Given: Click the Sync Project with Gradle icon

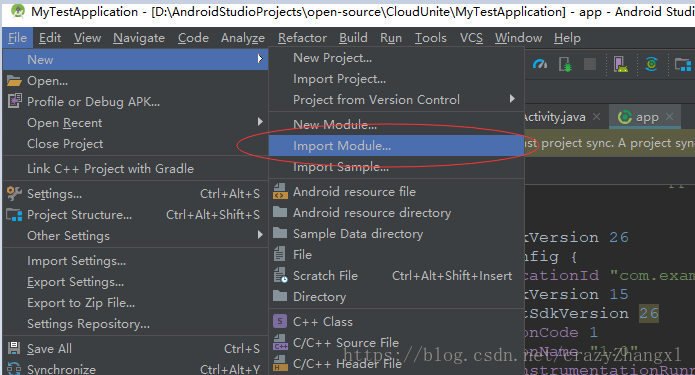Looking at the screenshot, I should point(651,65).
